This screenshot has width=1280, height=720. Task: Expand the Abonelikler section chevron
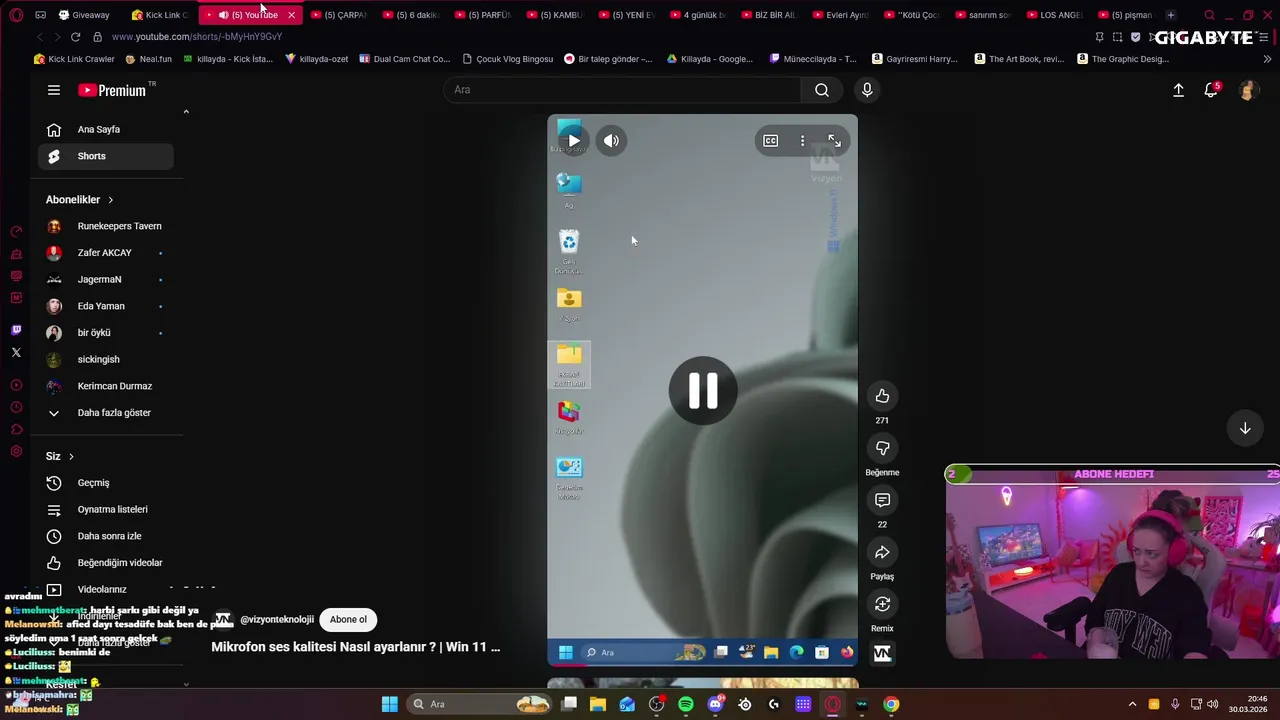(110, 200)
